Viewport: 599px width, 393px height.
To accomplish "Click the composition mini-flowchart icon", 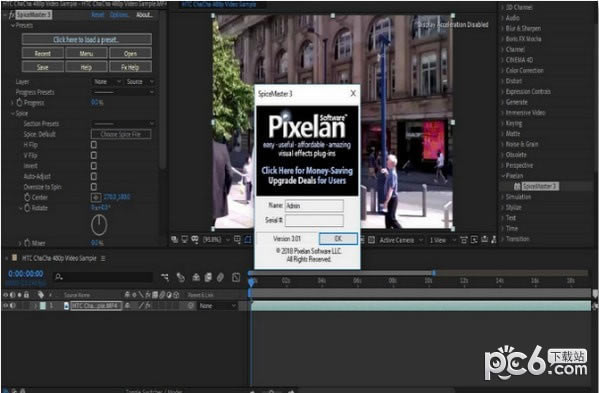I will point(165,277).
